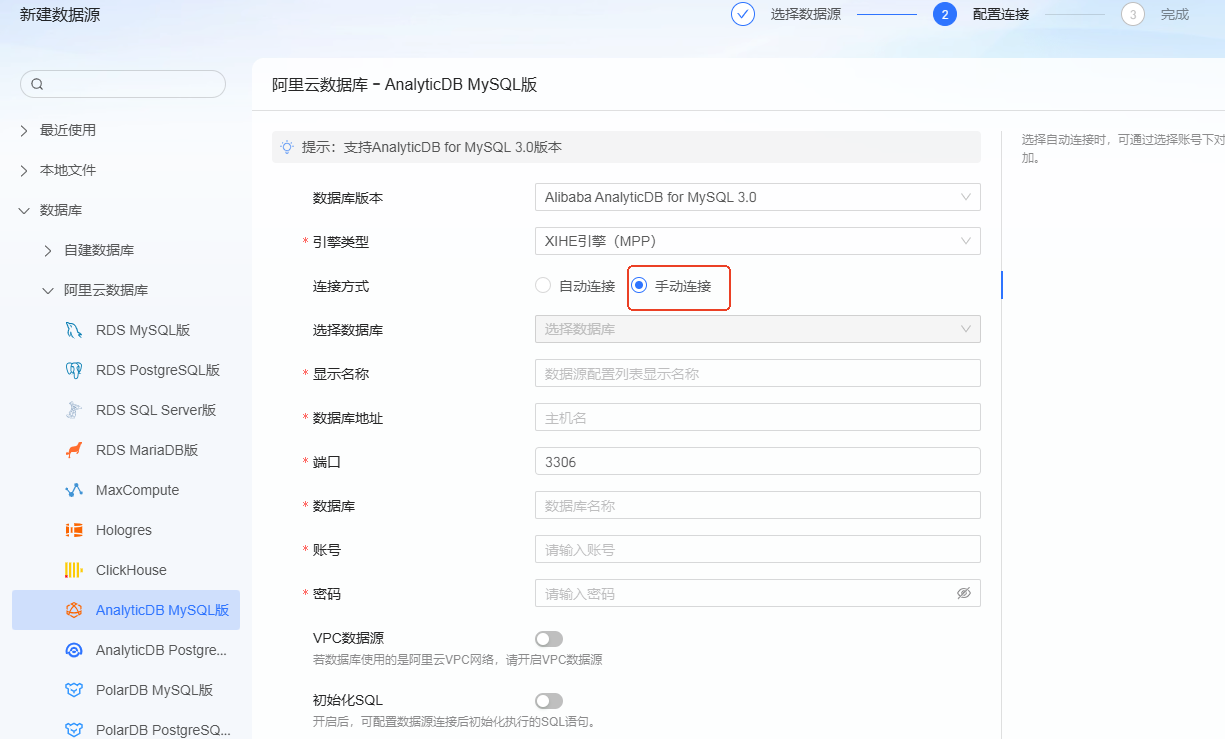Viewport: 1225px width, 739px height.
Task: Select the 自动连接 radio button
Action: [543, 286]
